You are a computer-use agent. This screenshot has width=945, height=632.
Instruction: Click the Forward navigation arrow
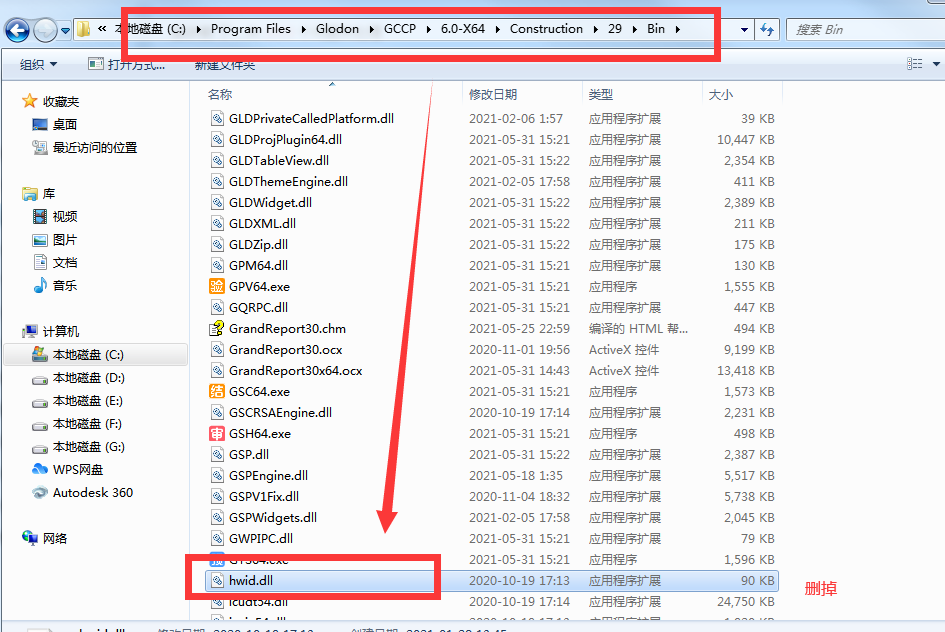[45, 30]
